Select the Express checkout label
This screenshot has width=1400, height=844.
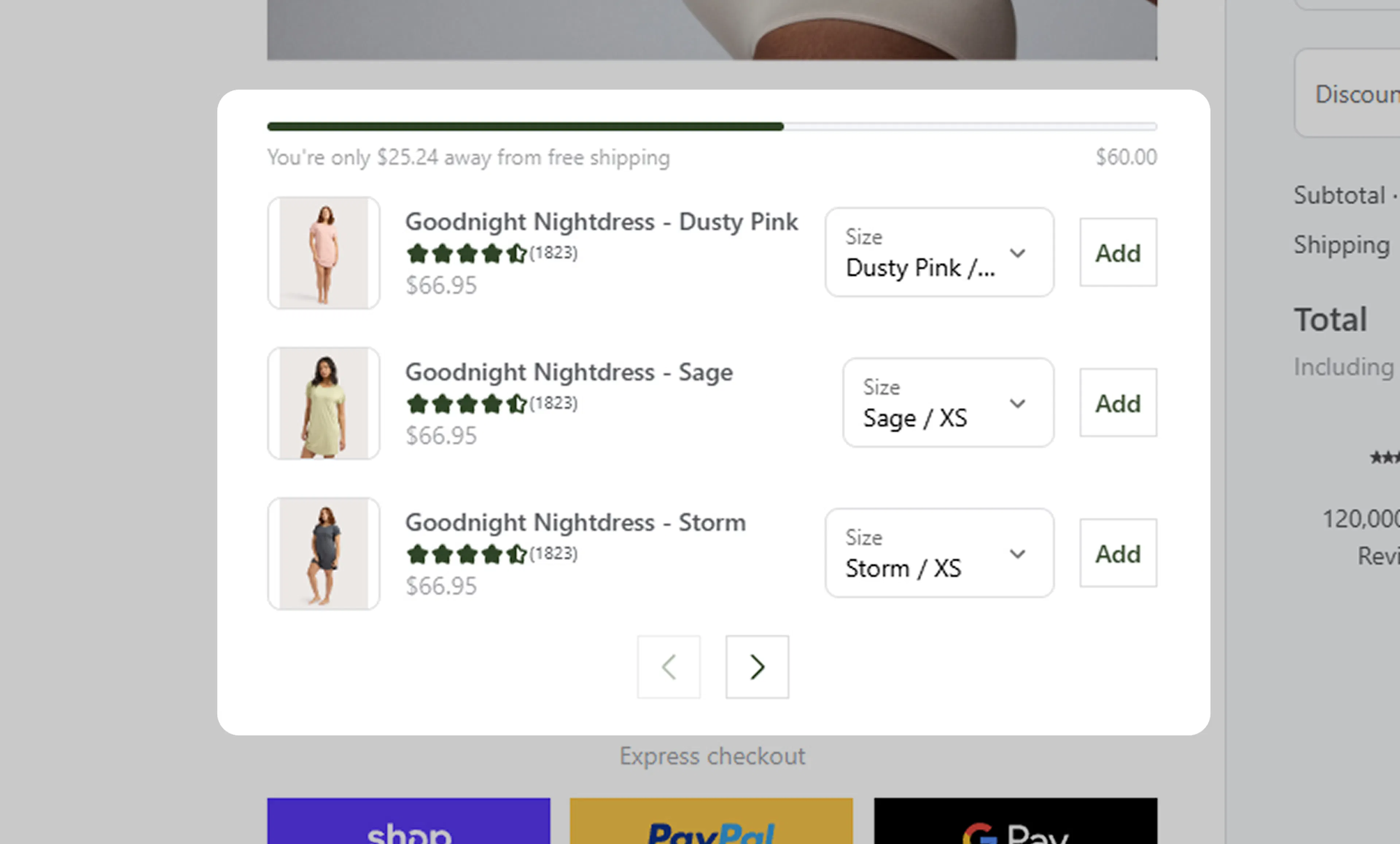(712, 756)
